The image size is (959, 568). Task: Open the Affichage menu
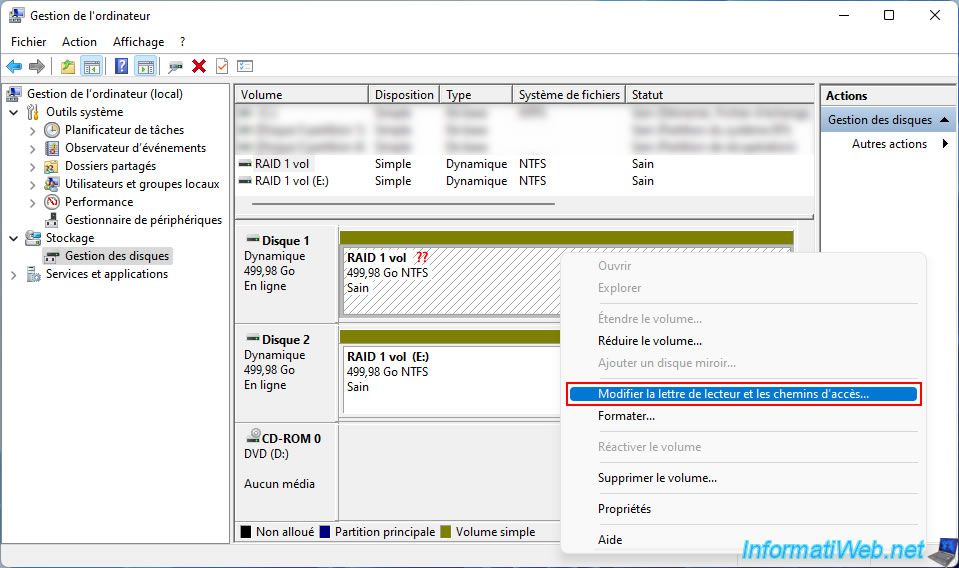pos(138,42)
